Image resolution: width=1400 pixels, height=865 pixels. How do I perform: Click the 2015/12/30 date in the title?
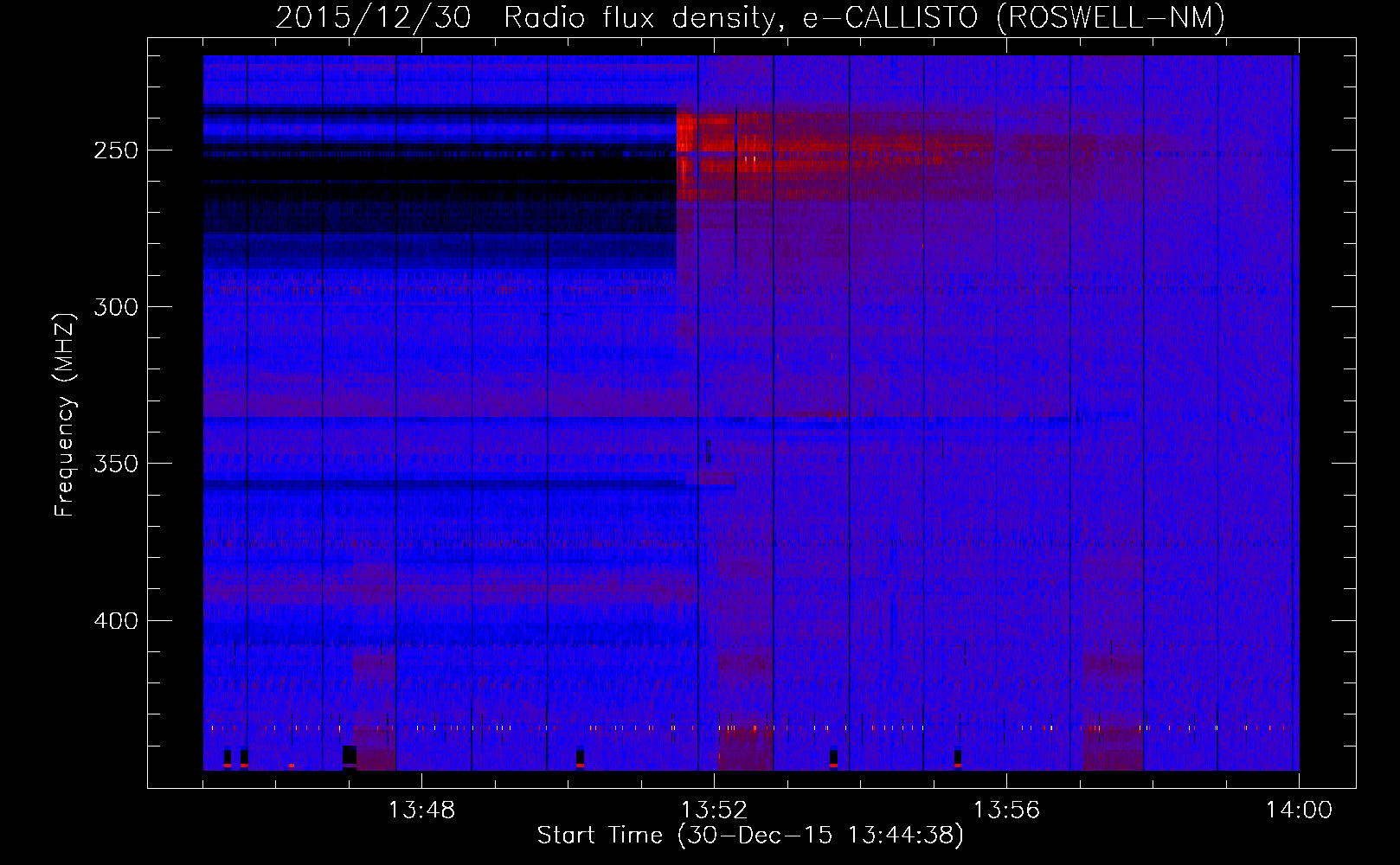pyautogui.click(x=373, y=18)
